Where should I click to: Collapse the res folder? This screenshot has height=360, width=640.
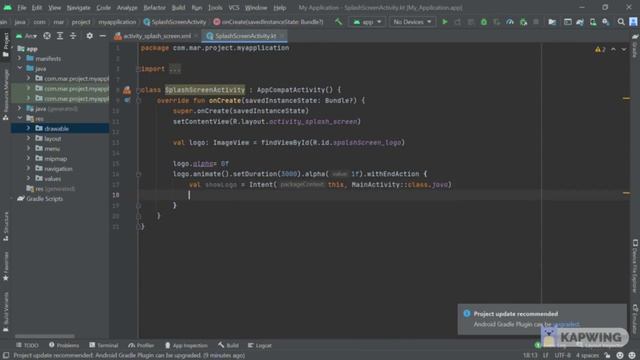19,118
